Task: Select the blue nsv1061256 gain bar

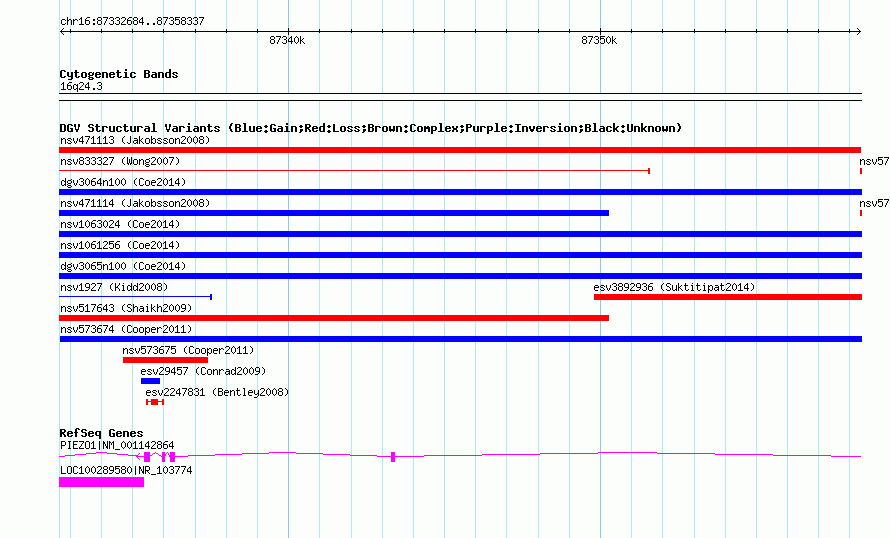Action: [x=460, y=255]
